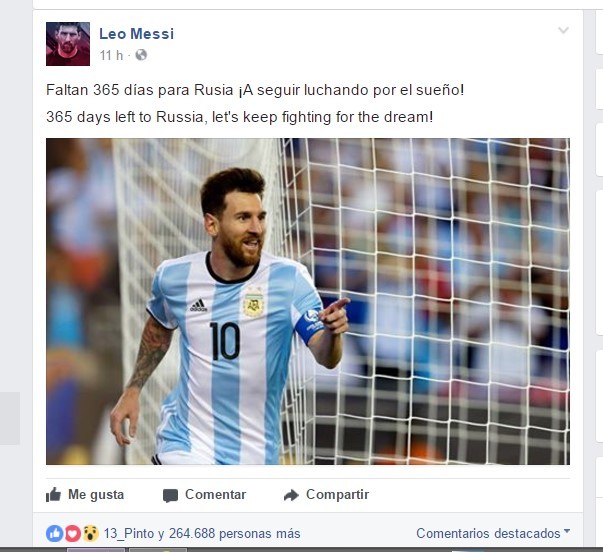Viewport: 603px width, 552px height.
Task: Open Comentarios destacados sorting dropdown
Action: click(x=493, y=533)
